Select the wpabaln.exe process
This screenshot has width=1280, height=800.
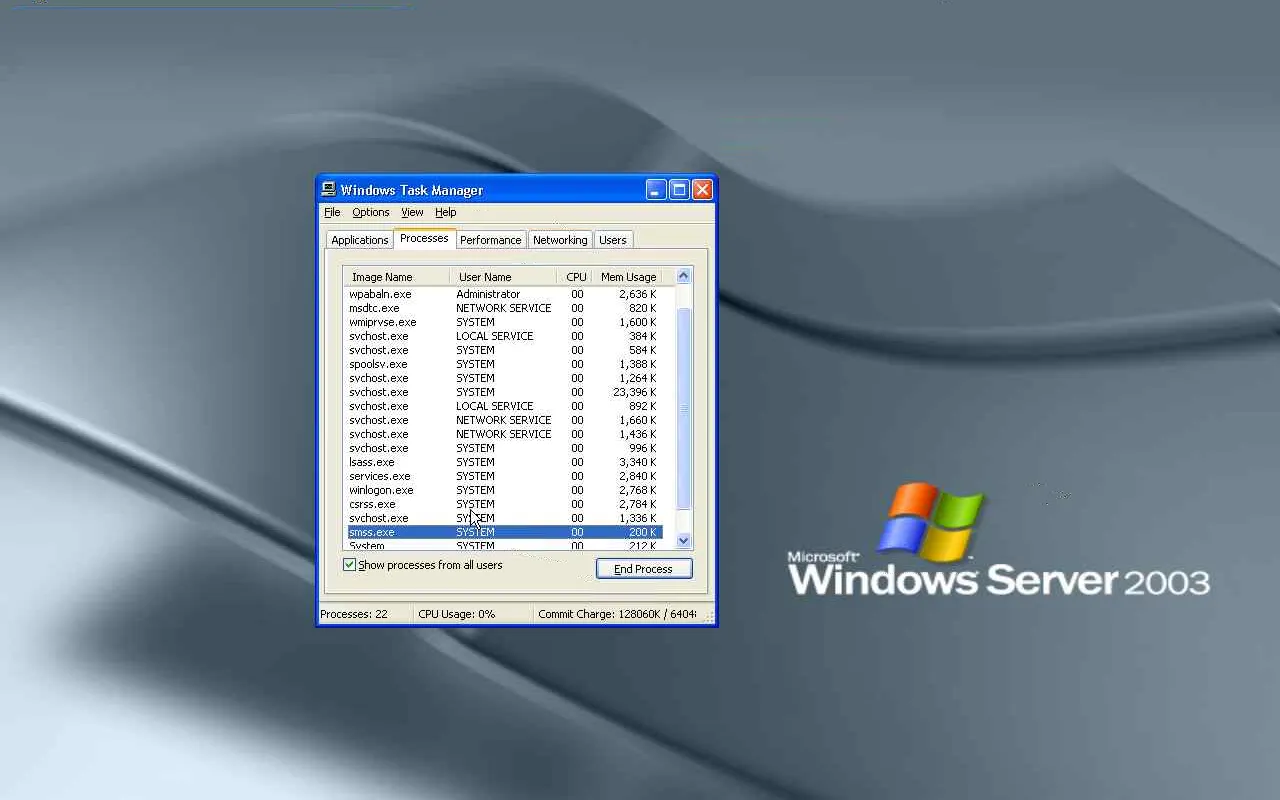[503, 294]
